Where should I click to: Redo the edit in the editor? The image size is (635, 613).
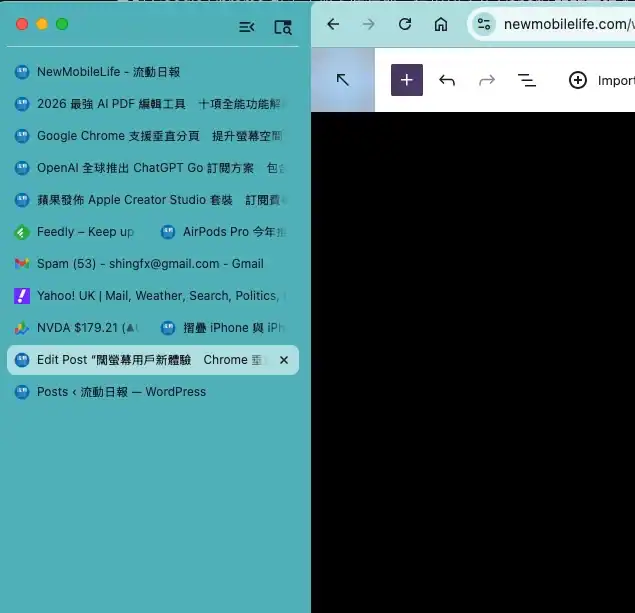tap(487, 80)
